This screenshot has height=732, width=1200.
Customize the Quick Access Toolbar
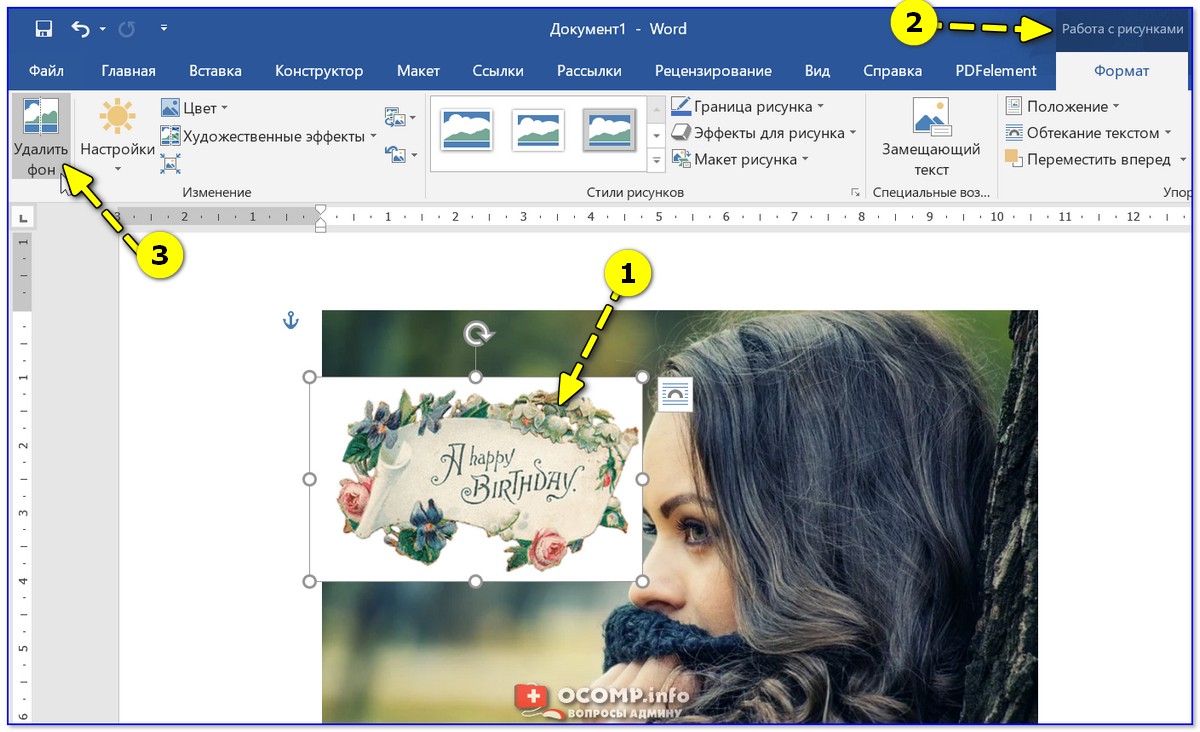tap(164, 28)
